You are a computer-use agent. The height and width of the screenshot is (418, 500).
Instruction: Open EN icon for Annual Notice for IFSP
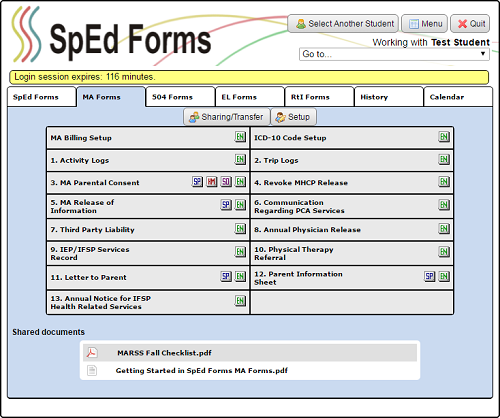pyautogui.click(x=240, y=301)
